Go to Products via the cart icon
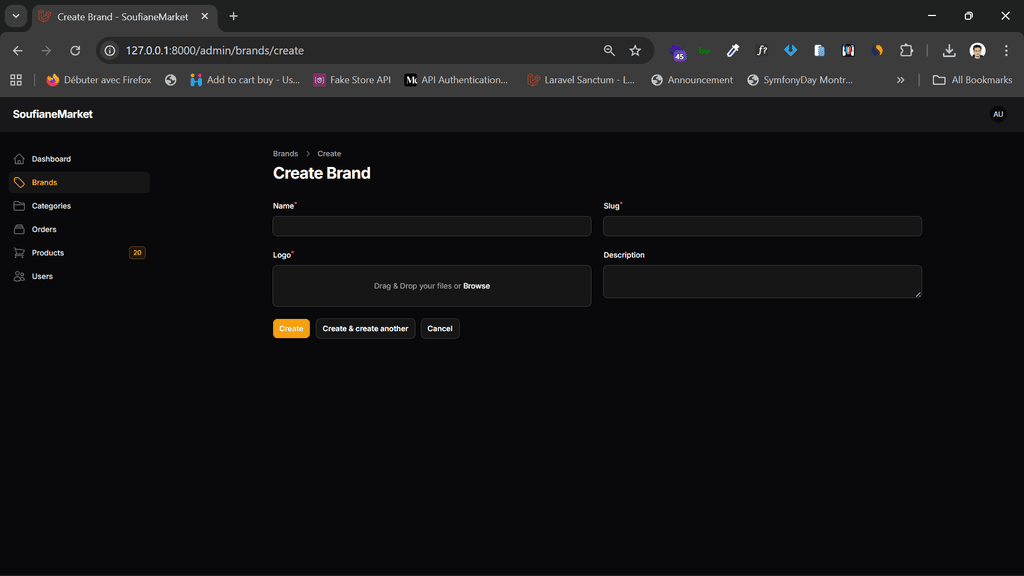 pos(19,253)
